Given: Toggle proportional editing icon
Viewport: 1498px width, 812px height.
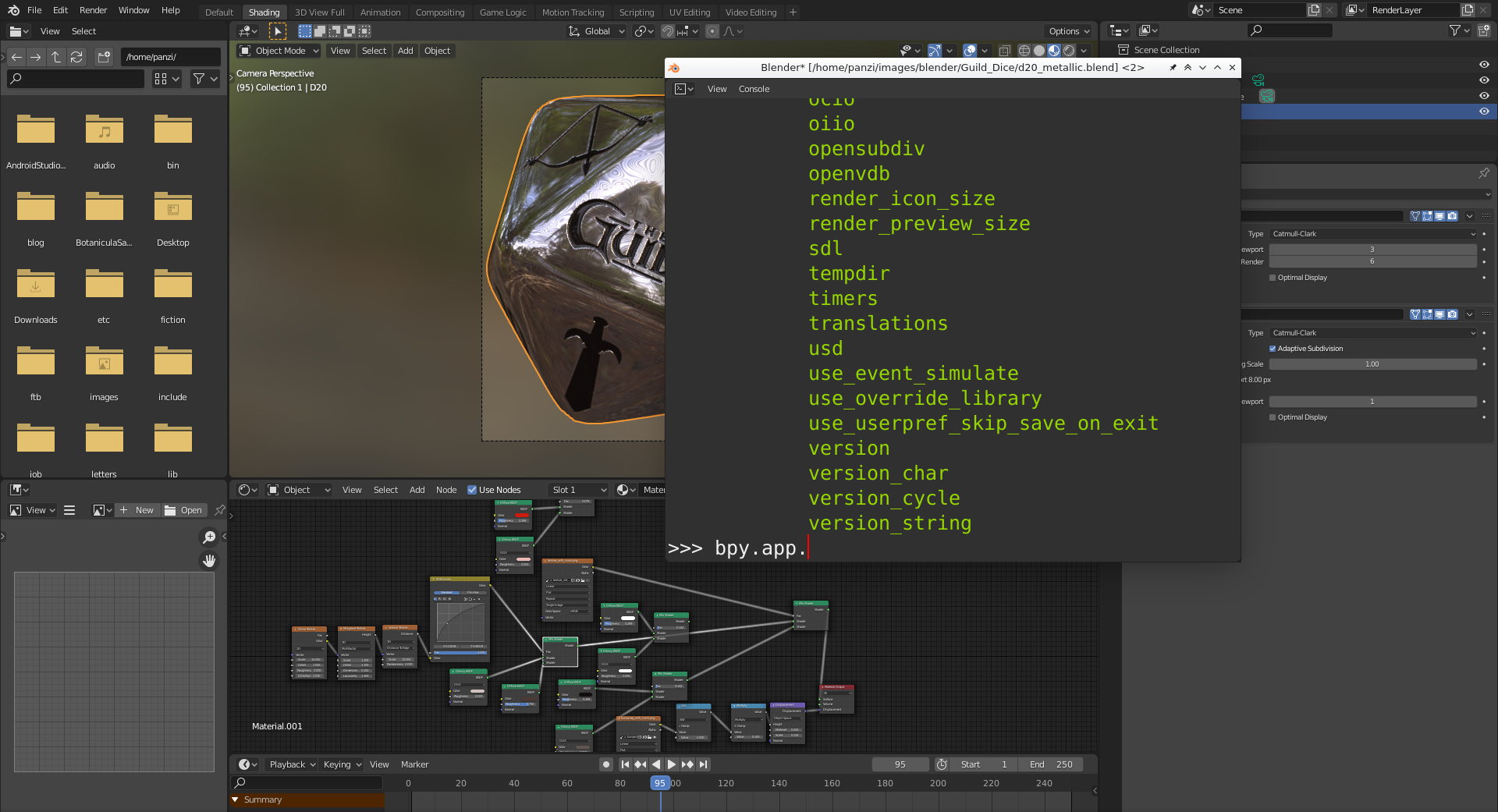Looking at the screenshot, I should pos(712,31).
